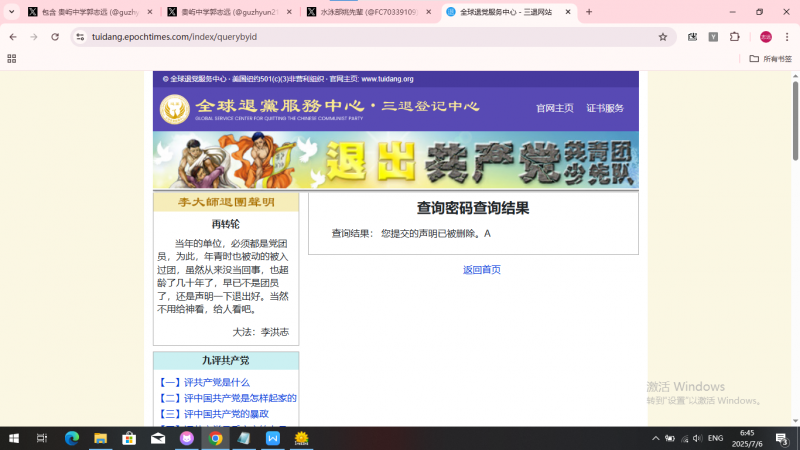Bookmark this page with the star icon
Viewport: 800px width, 450px height.
click(x=663, y=37)
